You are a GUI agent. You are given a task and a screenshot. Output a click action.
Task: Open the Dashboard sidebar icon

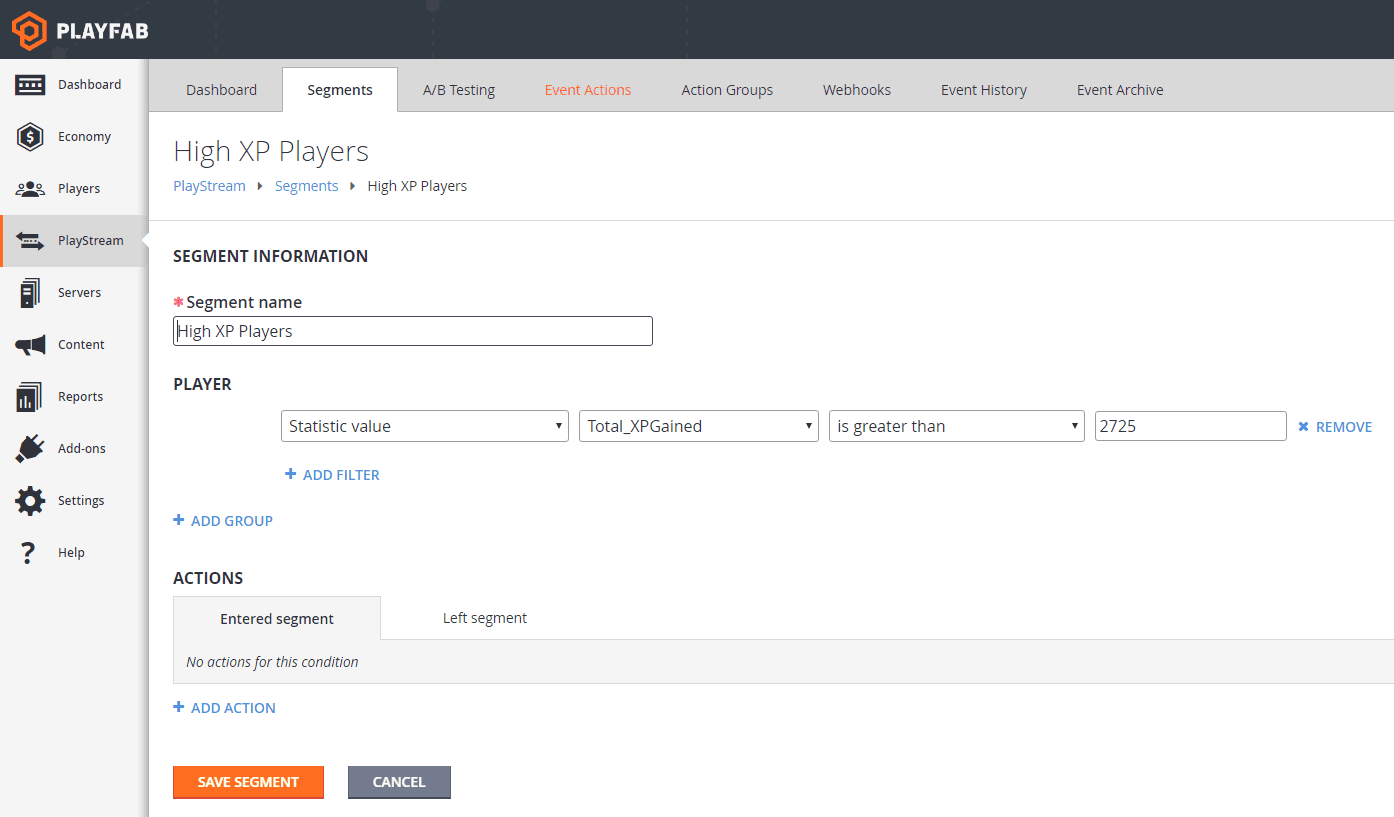pyautogui.click(x=30, y=85)
